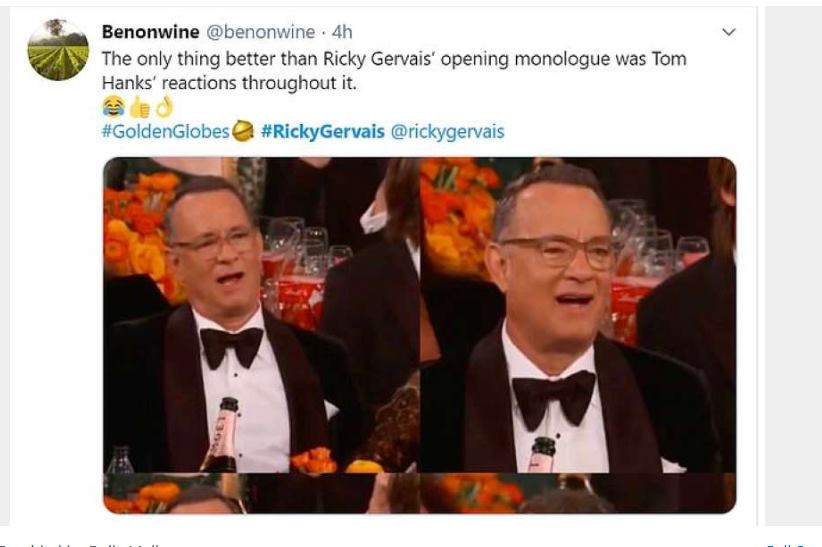Click the crying-laughing emoji in the tweet
Image resolution: width=822 pixels, height=547 pixels.
click(113, 107)
